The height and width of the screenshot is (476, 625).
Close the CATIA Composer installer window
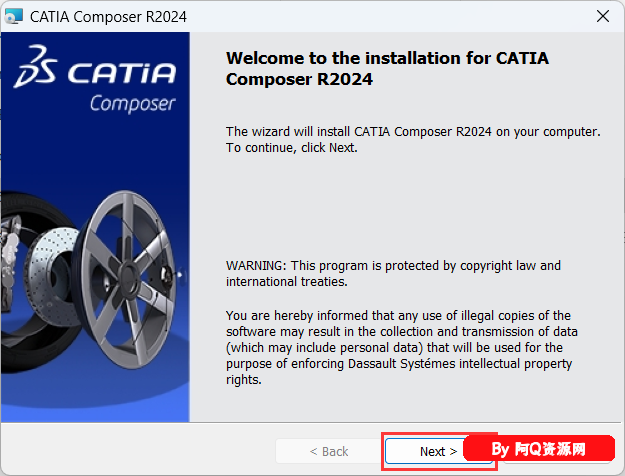[x=602, y=16]
